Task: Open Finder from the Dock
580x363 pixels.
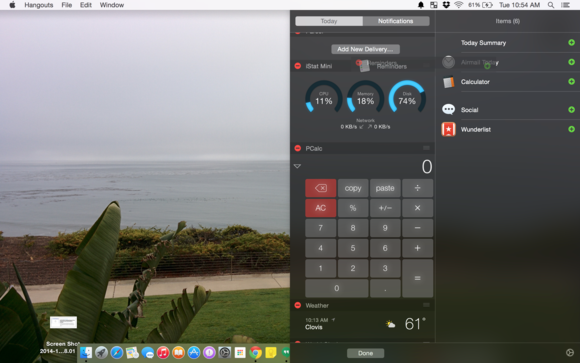Action: coord(86,353)
